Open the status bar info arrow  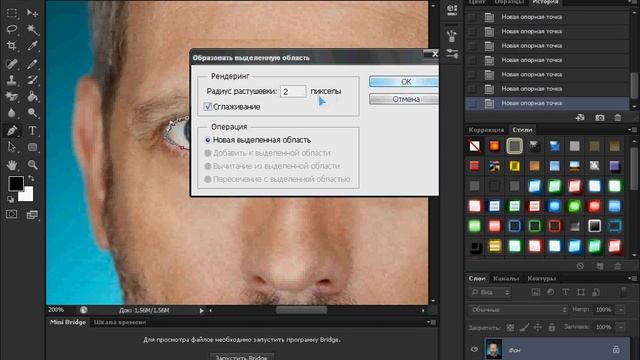pyautogui.click(x=202, y=311)
